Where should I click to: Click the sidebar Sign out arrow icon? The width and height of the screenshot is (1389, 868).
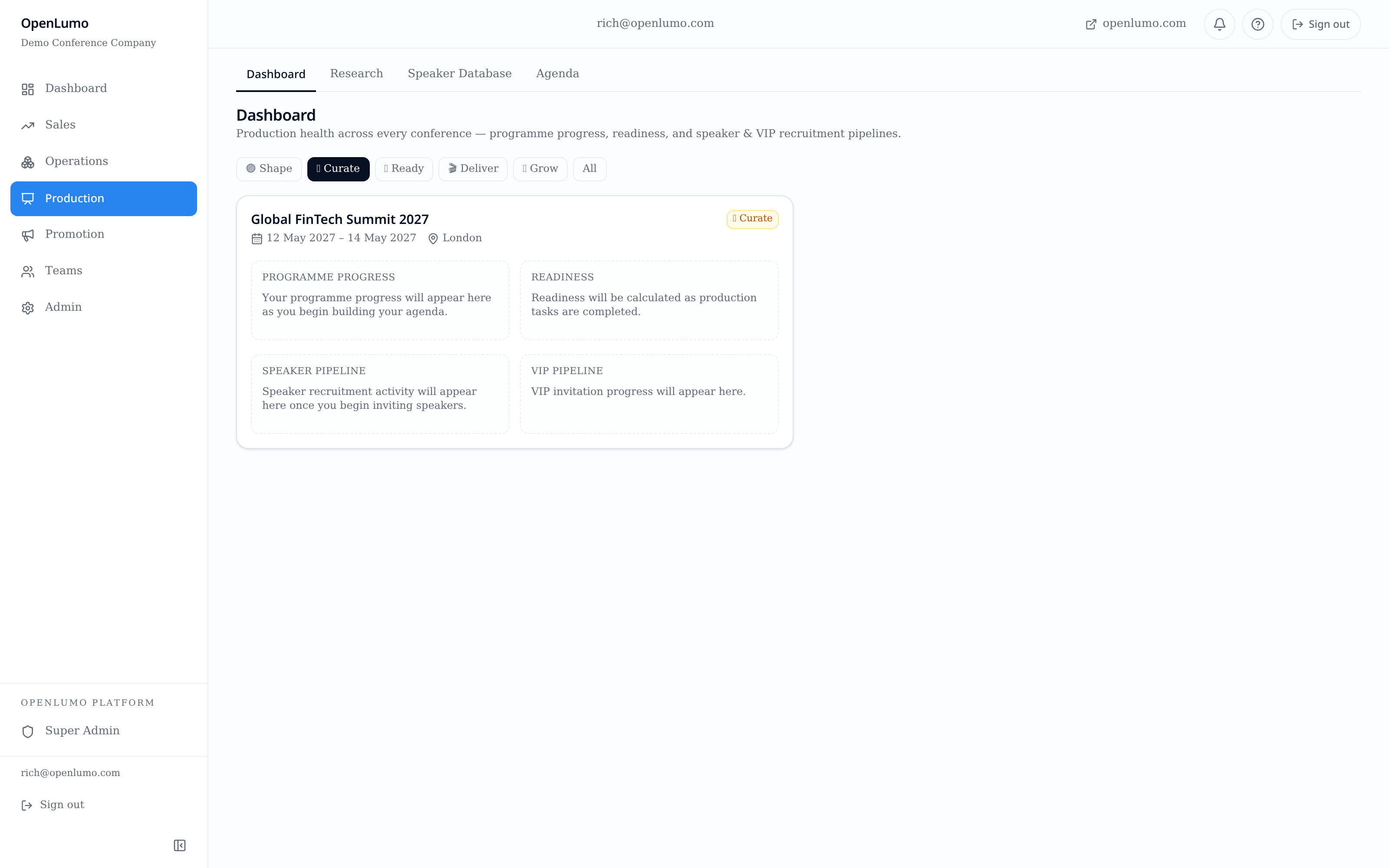click(26, 806)
